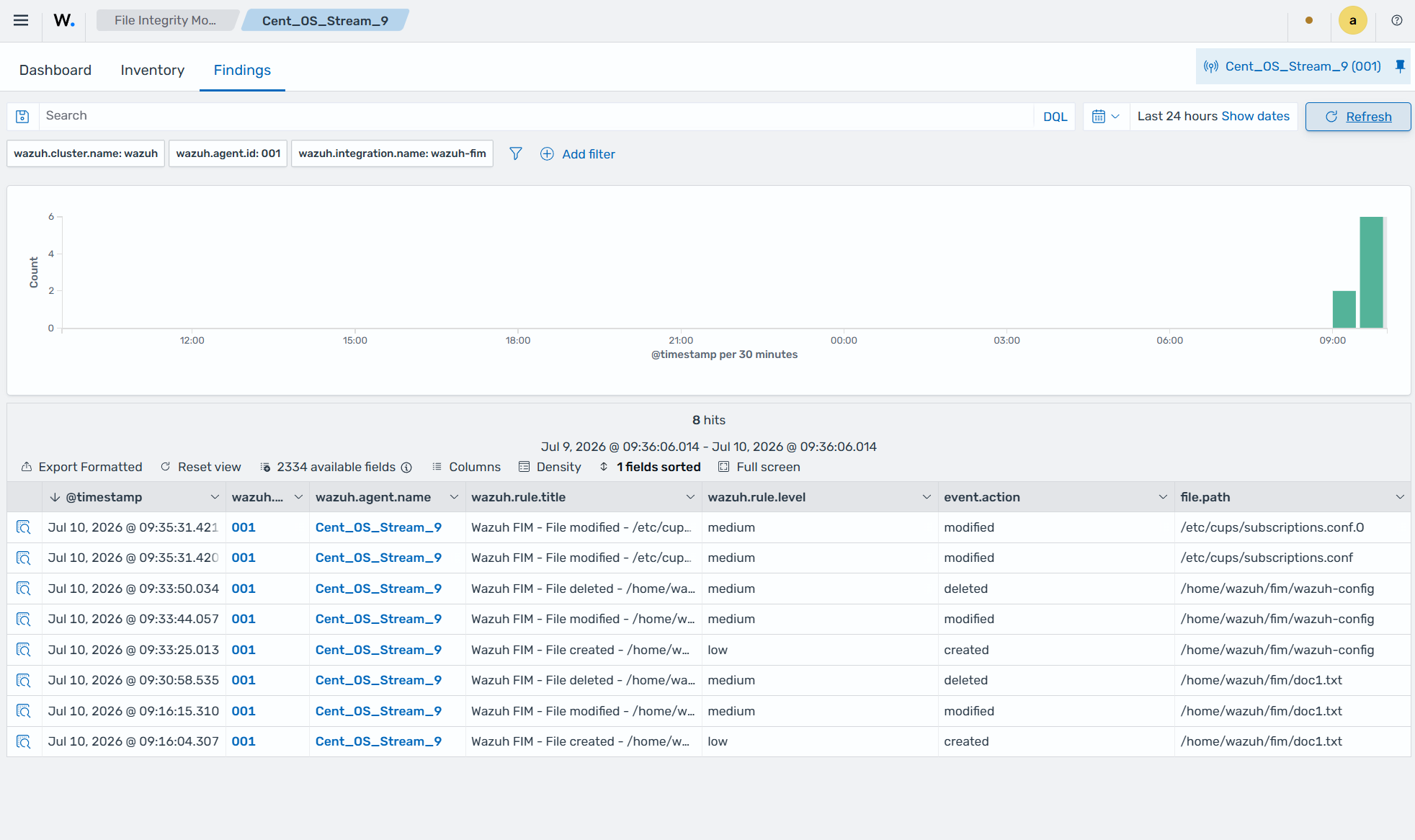Open the user avatar menu
Viewport: 1415px width, 840px height.
click(x=1352, y=20)
